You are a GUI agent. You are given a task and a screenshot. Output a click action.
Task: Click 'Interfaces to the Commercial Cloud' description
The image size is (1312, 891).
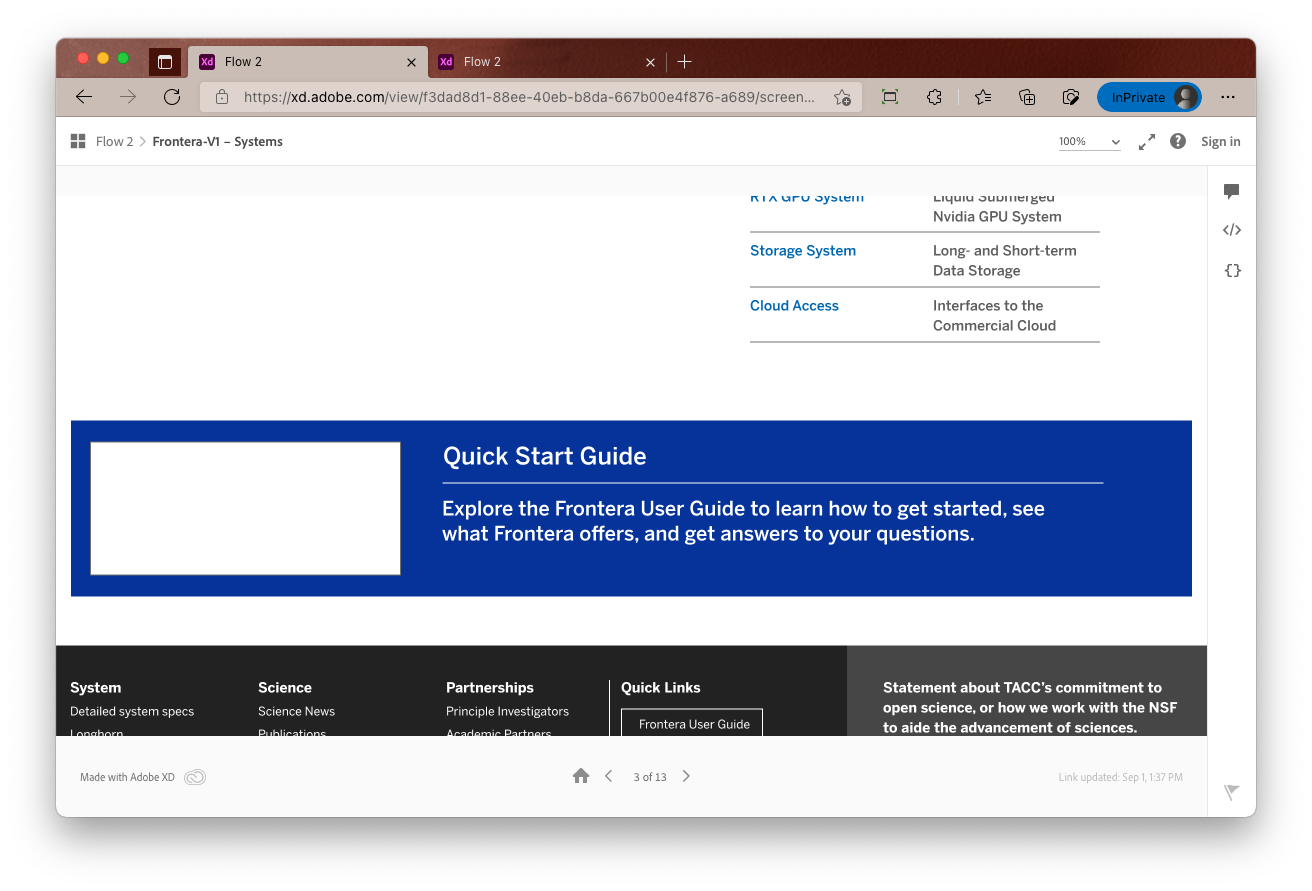pyautogui.click(x=994, y=316)
